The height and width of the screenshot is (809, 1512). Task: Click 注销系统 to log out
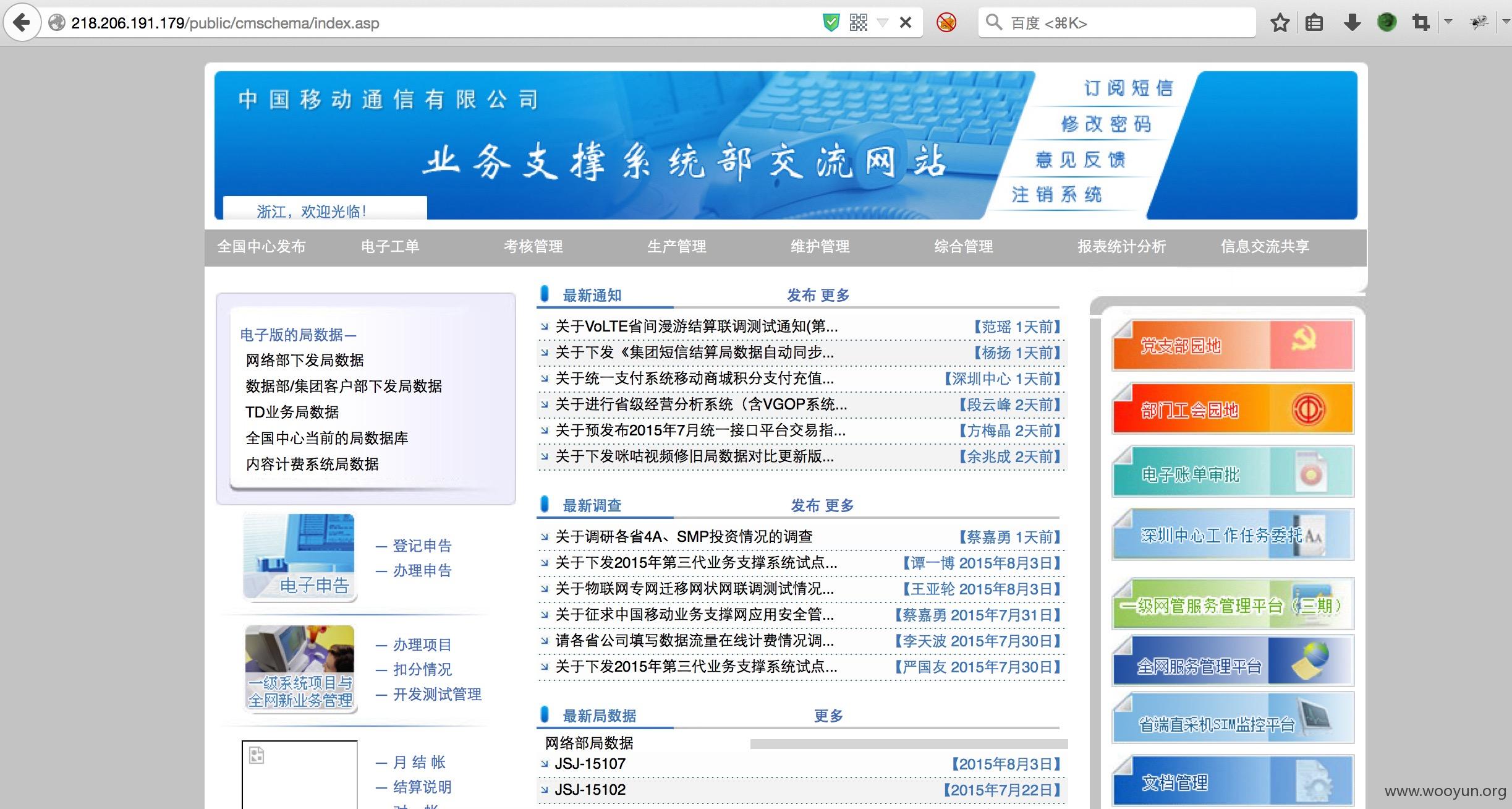coord(1056,195)
